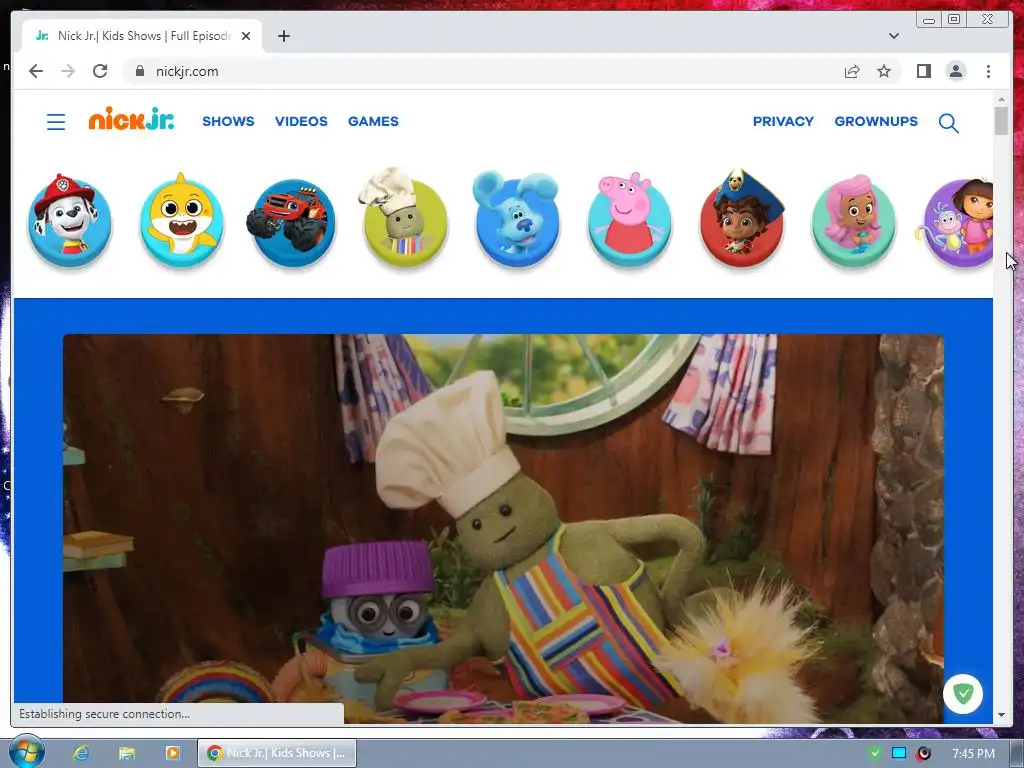Open a new browser tab

coord(283,36)
